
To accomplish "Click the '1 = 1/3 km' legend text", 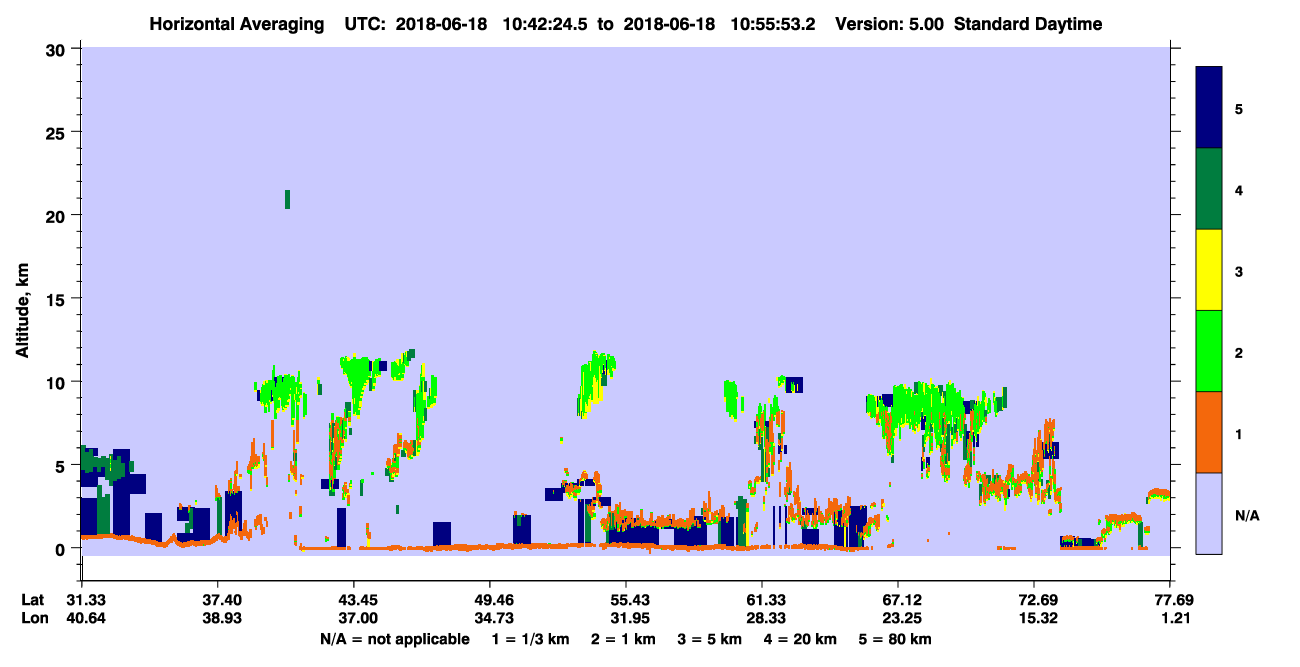I will (x=533, y=639).
